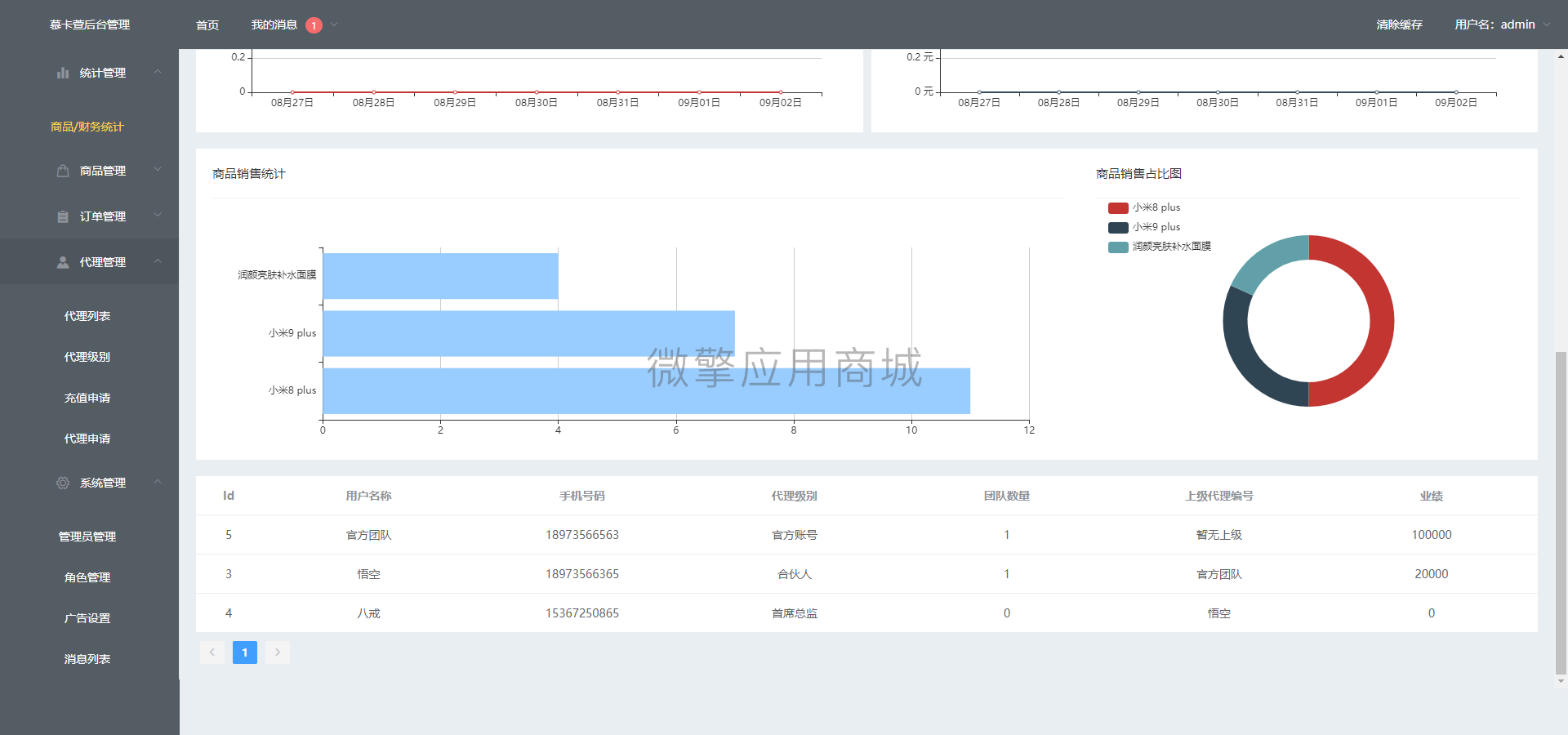Click the 悟空 user name cell in row 3
The image size is (1568, 735).
coord(368,574)
